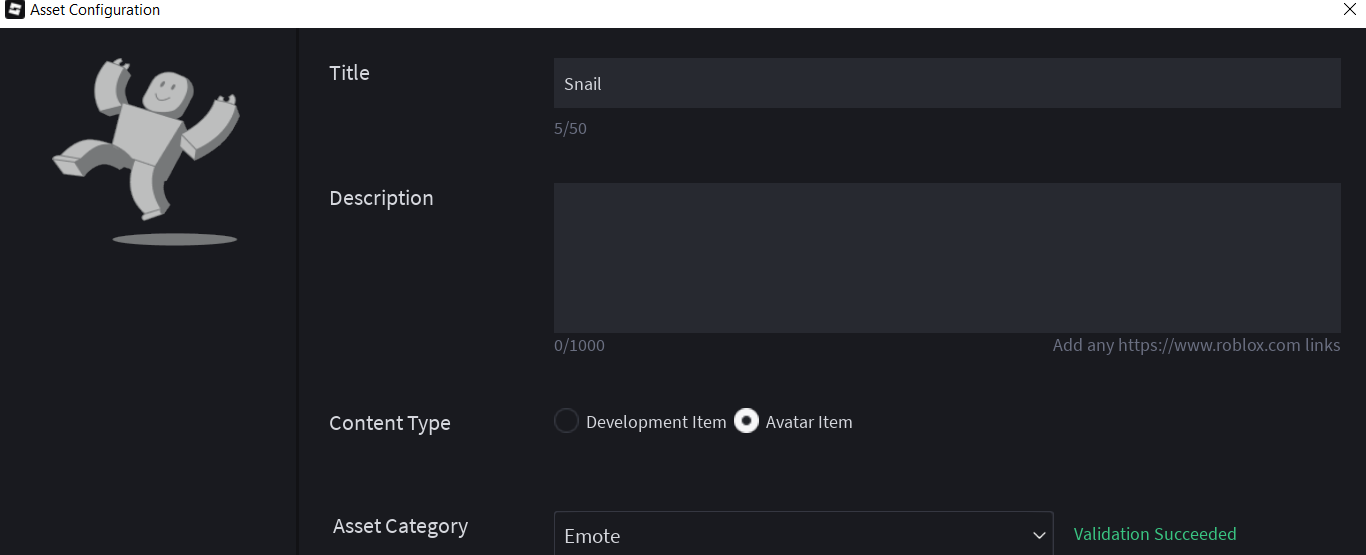Edit the Title field containing Snail

click(x=947, y=83)
